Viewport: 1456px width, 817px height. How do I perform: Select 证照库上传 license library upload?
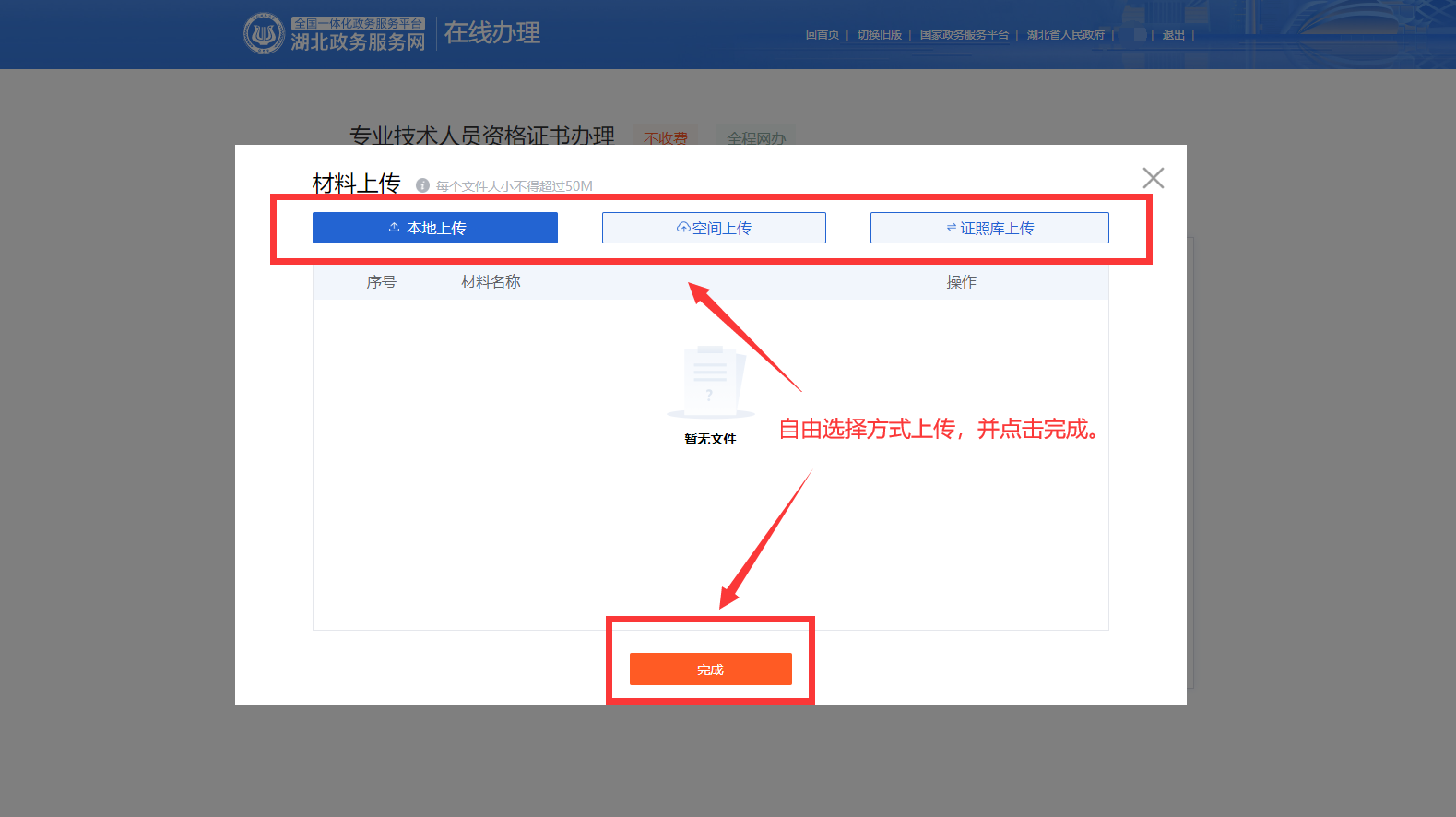coord(989,228)
